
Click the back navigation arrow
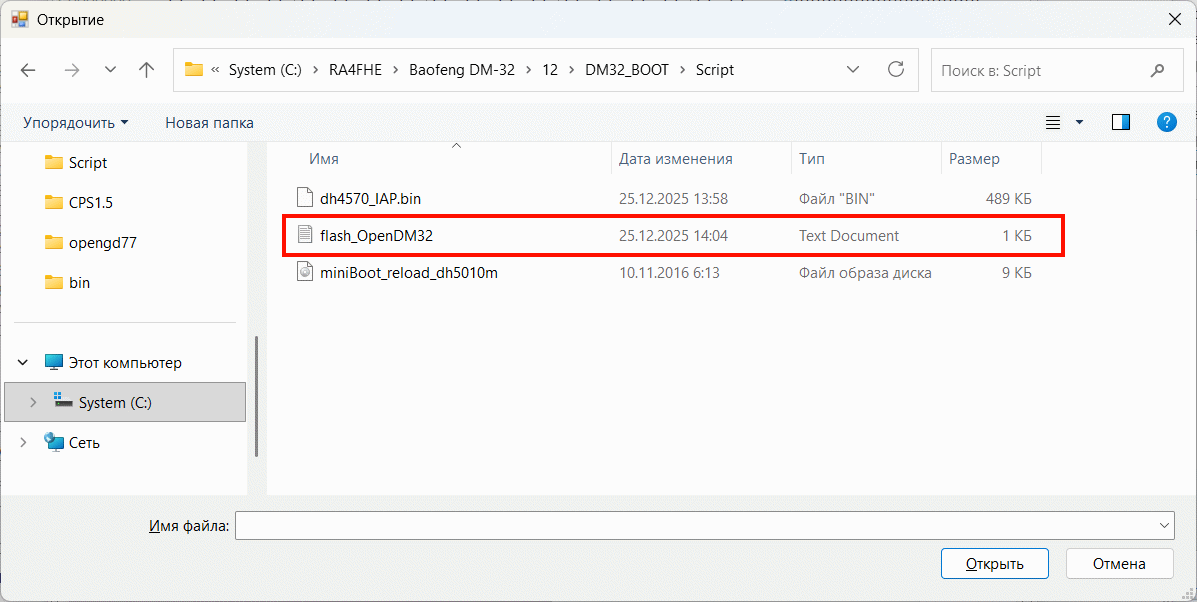point(28,70)
